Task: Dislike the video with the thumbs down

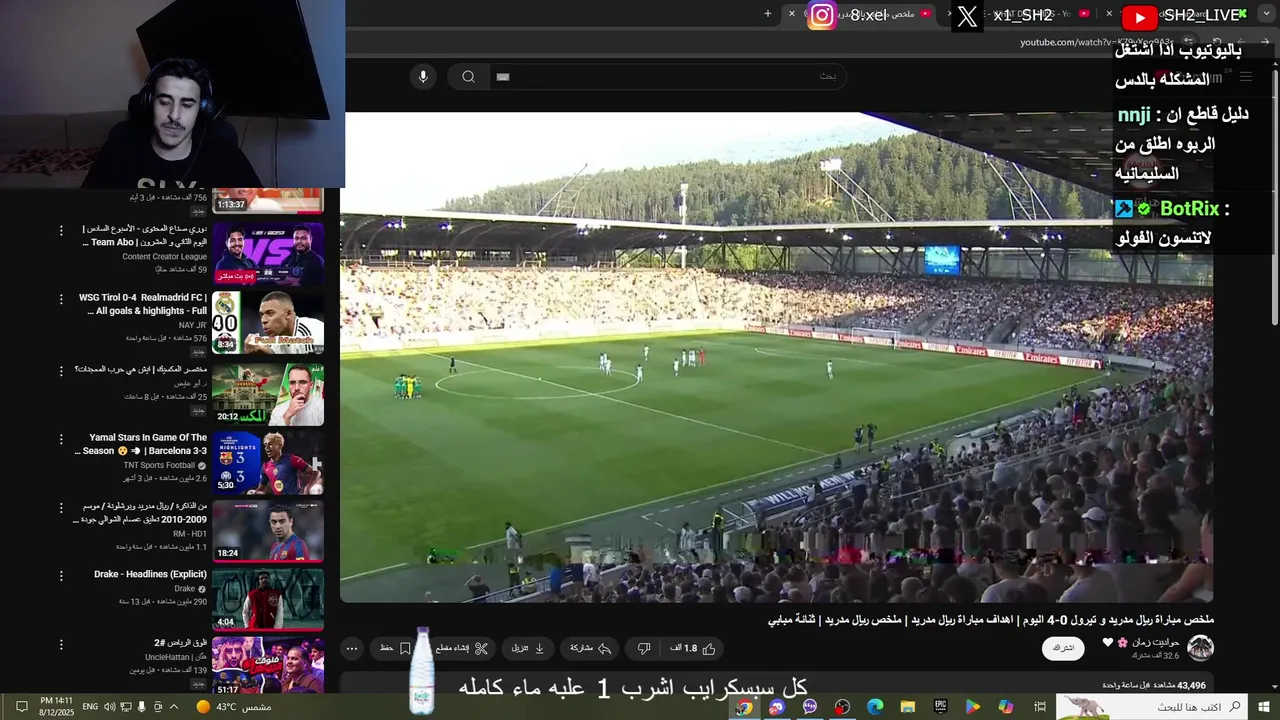Action: (644, 649)
